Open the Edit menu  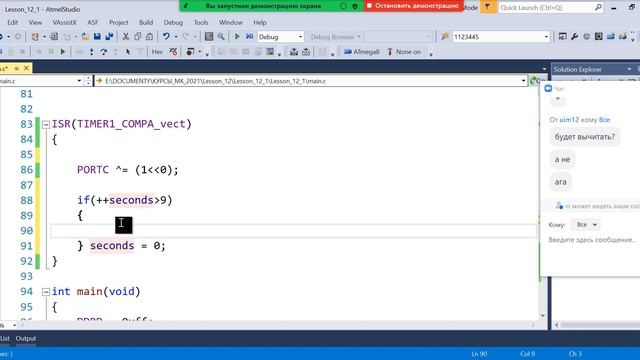(13, 22)
